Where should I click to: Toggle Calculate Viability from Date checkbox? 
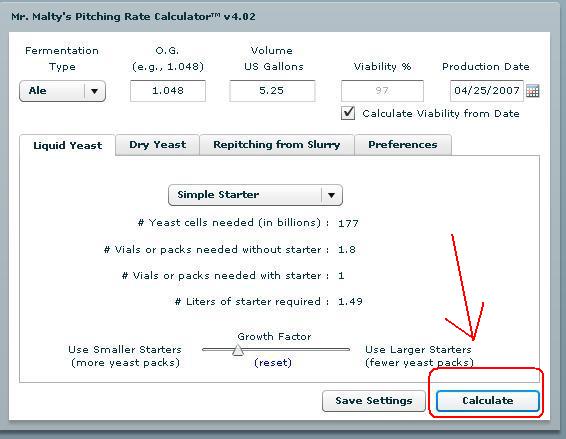pos(348,113)
